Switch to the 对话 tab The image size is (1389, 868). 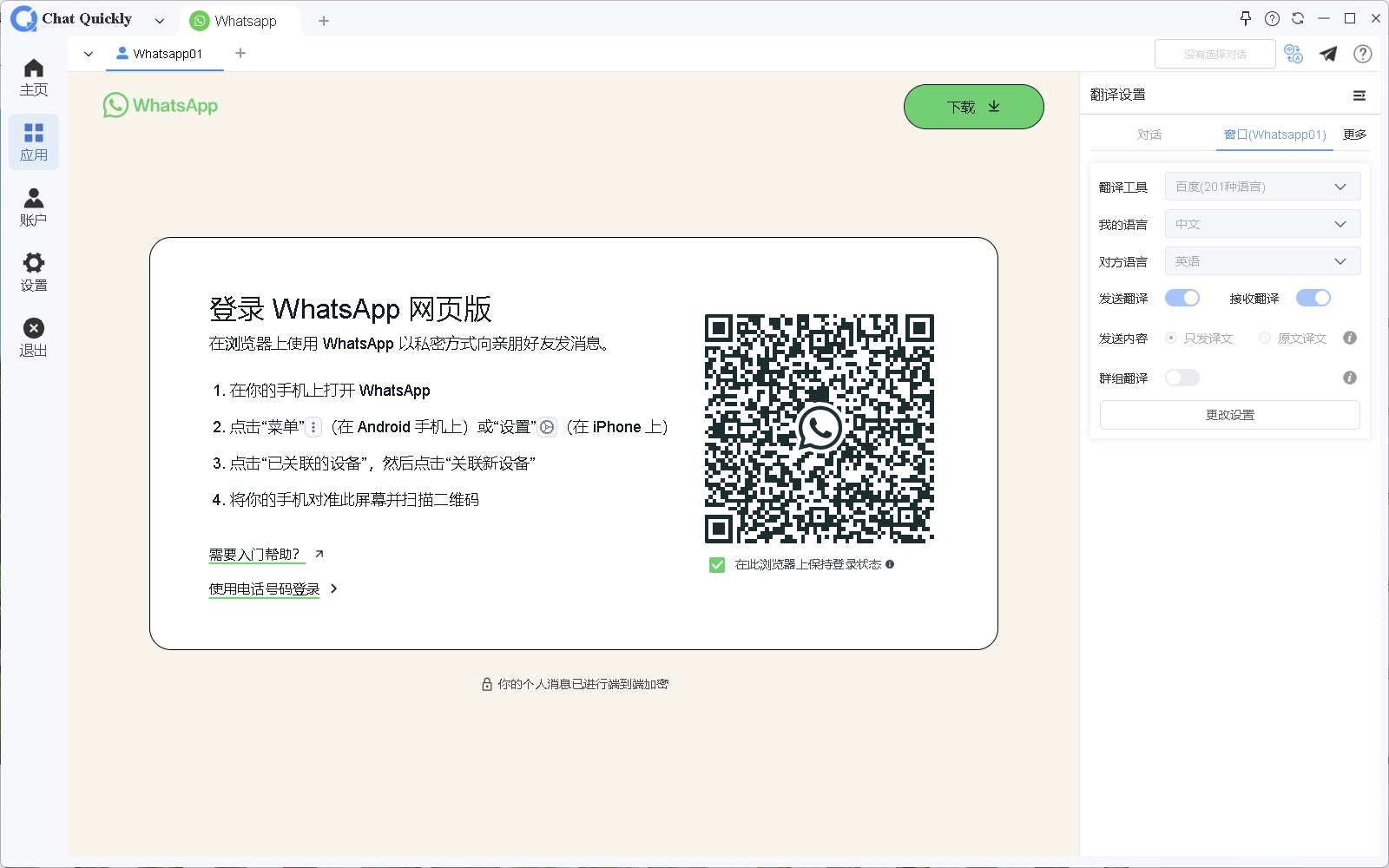point(1149,135)
